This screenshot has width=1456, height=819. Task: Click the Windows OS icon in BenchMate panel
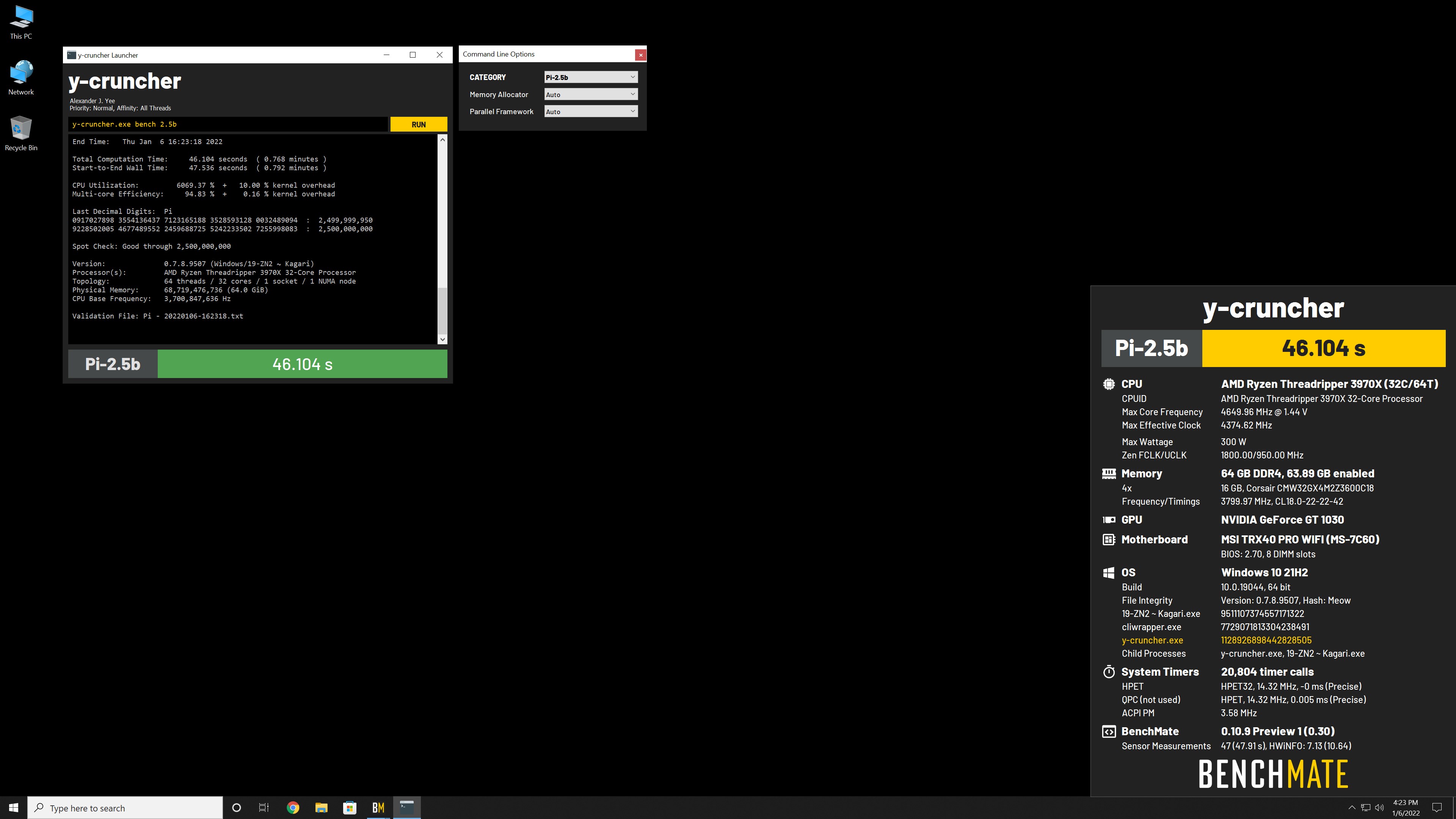coord(1108,573)
